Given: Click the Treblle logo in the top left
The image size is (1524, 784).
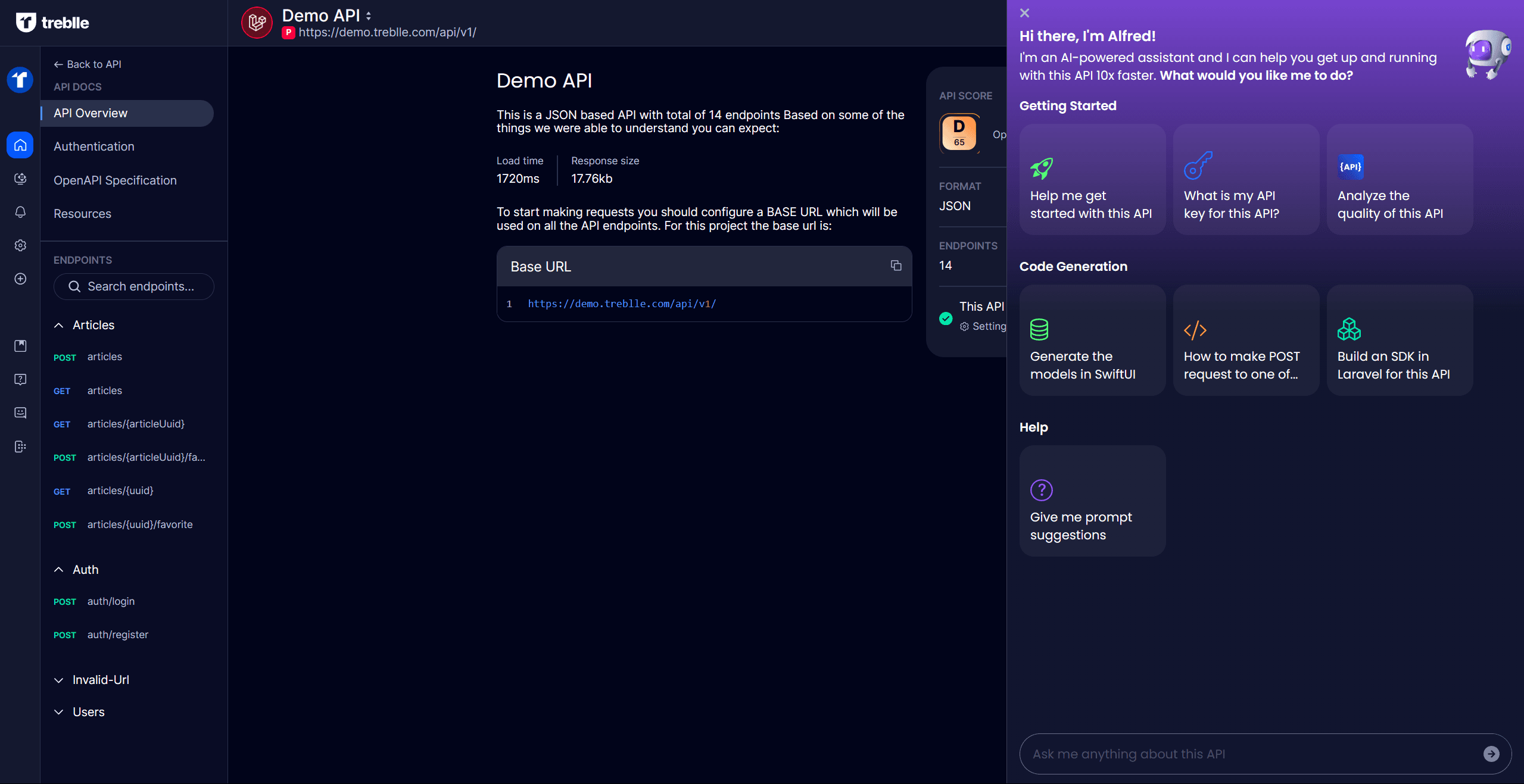Looking at the screenshot, I should [x=51, y=22].
